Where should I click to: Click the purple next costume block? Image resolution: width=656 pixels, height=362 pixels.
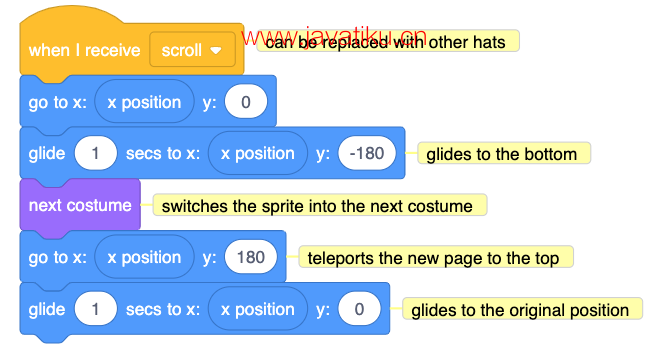(x=80, y=205)
